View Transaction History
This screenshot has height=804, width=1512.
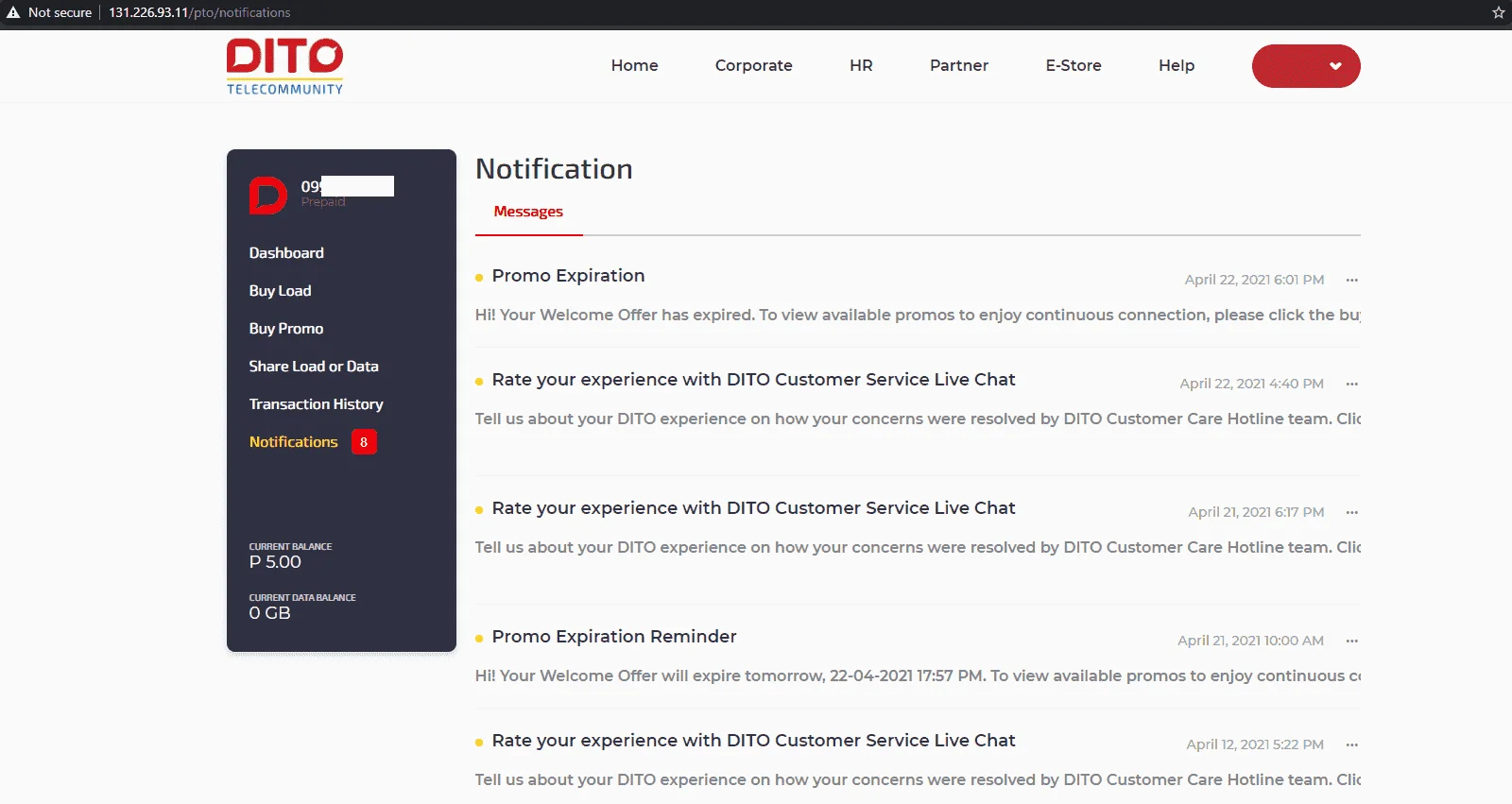coord(316,404)
